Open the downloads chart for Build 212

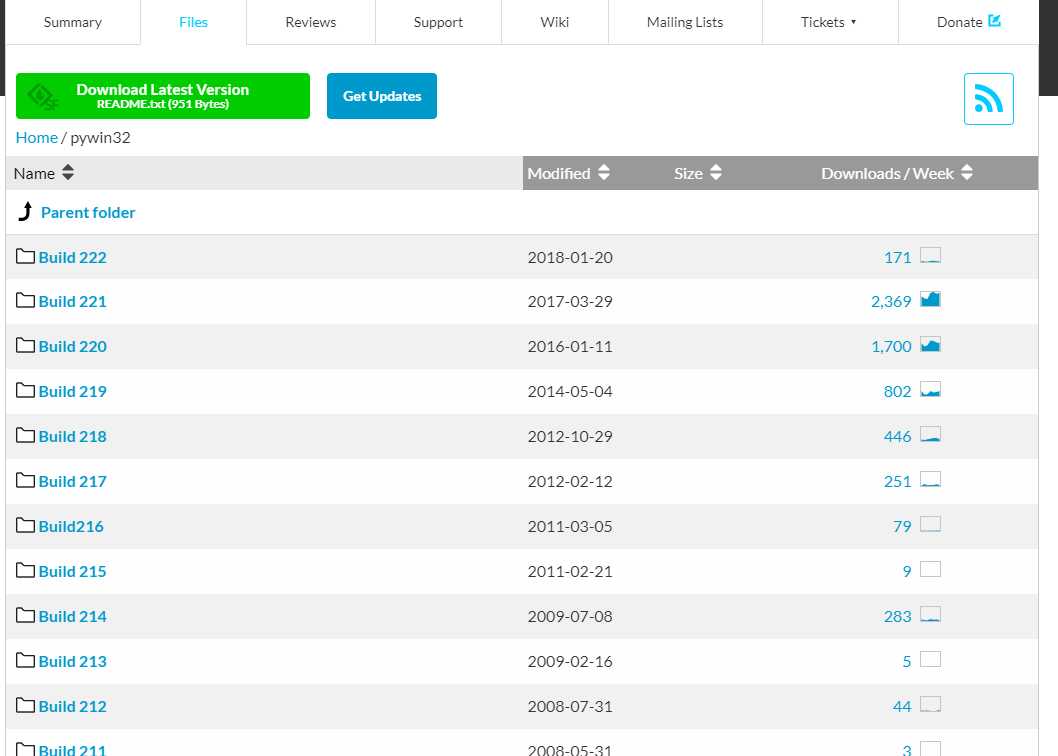click(x=930, y=704)
